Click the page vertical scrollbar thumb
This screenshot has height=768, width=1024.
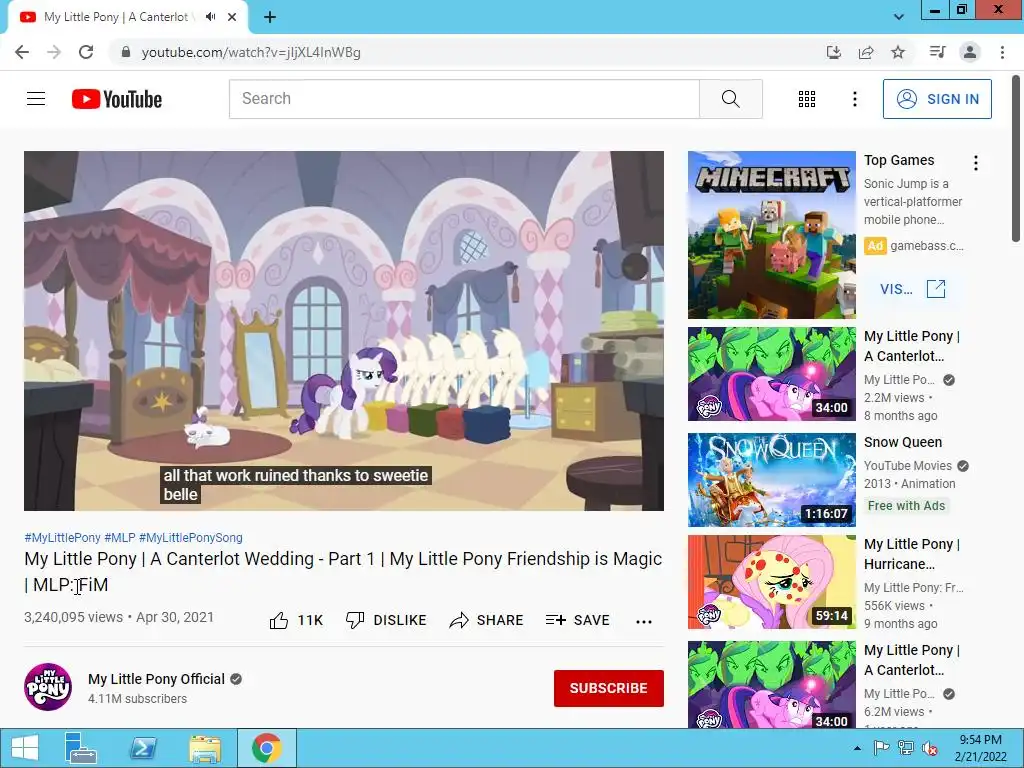(x=1017, y=158)
